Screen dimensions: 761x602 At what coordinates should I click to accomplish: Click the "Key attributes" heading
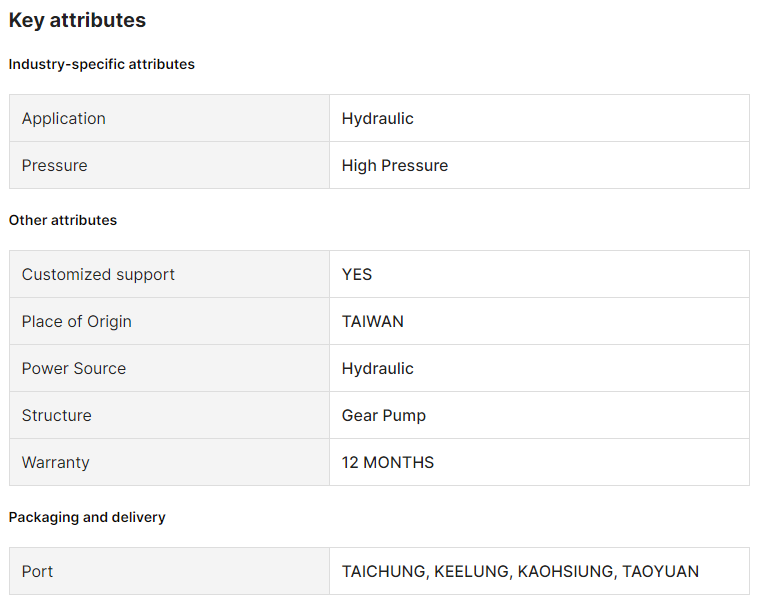point(77,20)
